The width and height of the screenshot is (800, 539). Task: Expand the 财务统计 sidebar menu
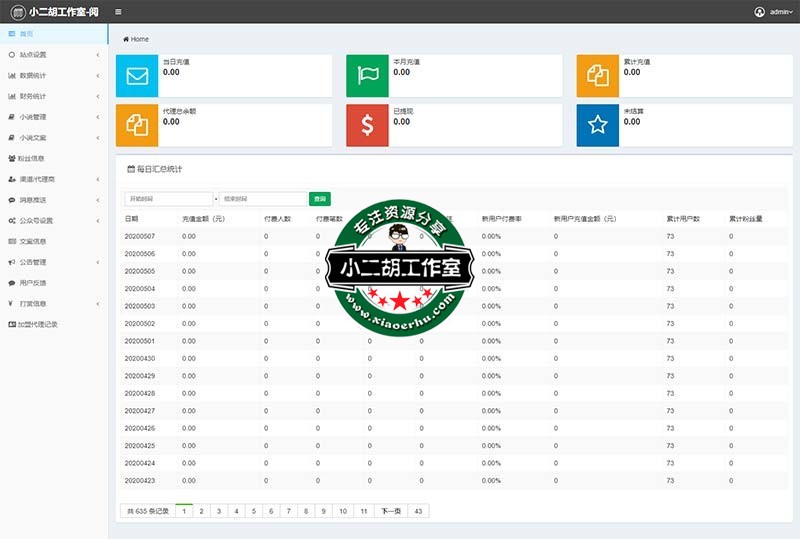(x=53, y=96)
